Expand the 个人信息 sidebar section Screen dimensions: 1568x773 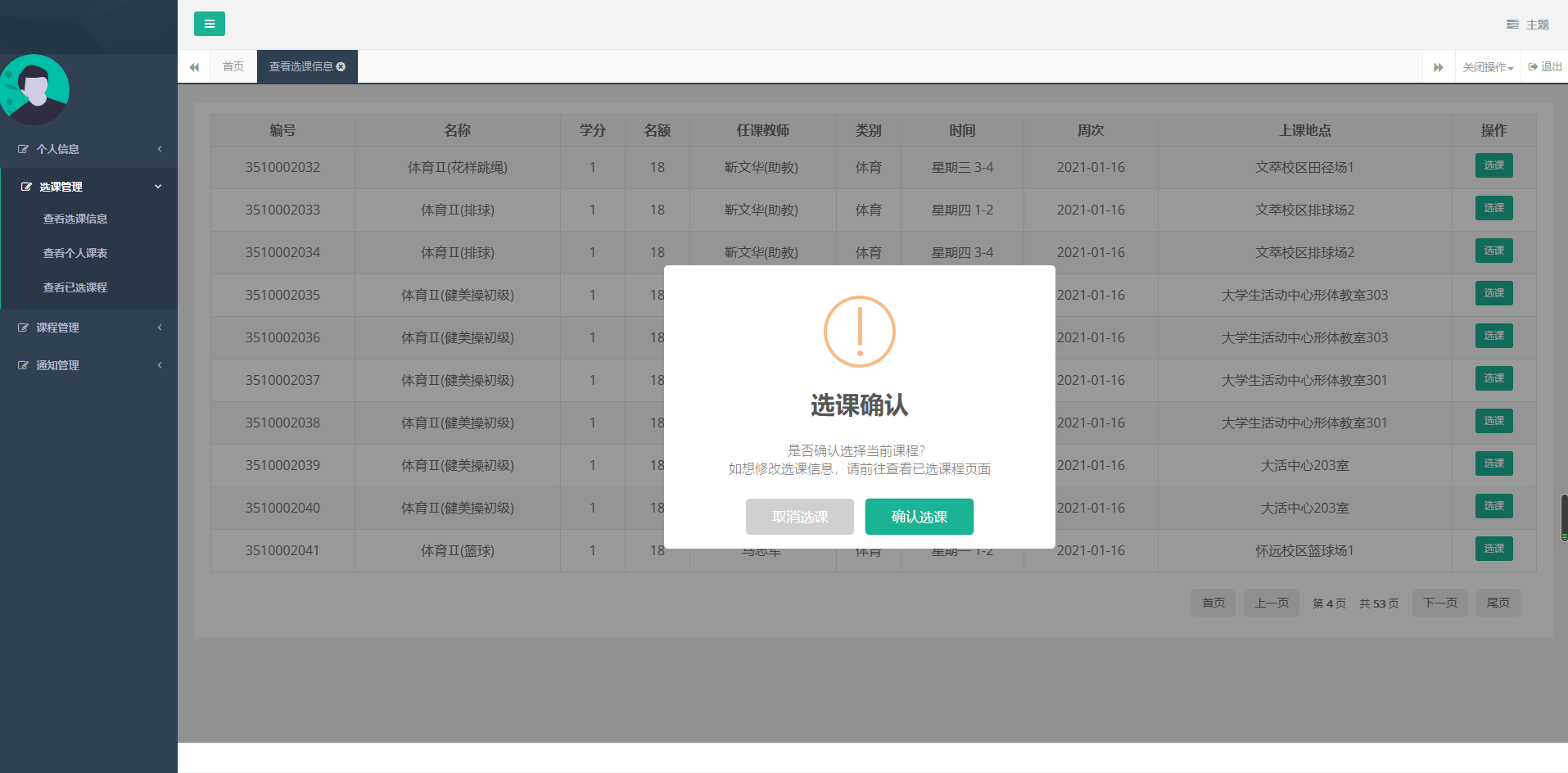point(158,148)
